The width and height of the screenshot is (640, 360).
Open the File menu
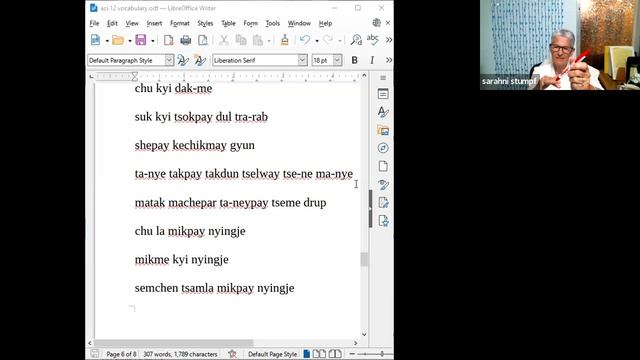pyautogui.click(x=94, y=23)
